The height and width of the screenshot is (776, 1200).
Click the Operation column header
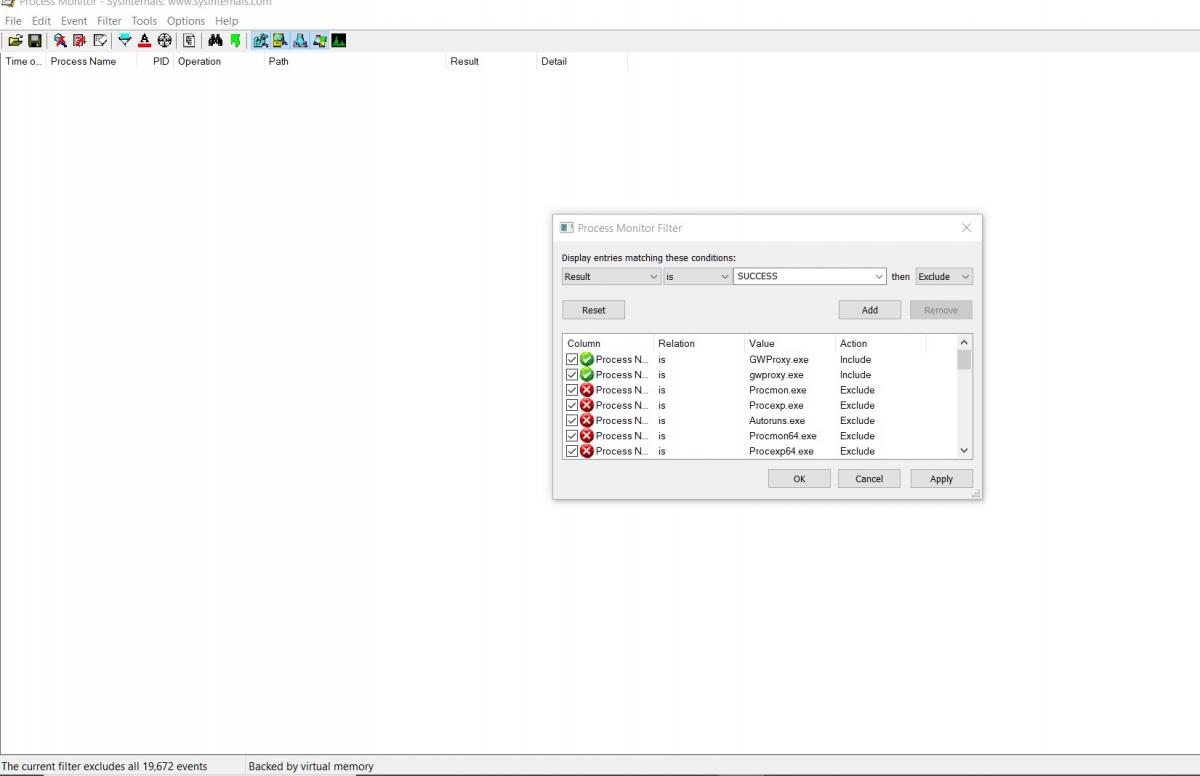[219, 62]
